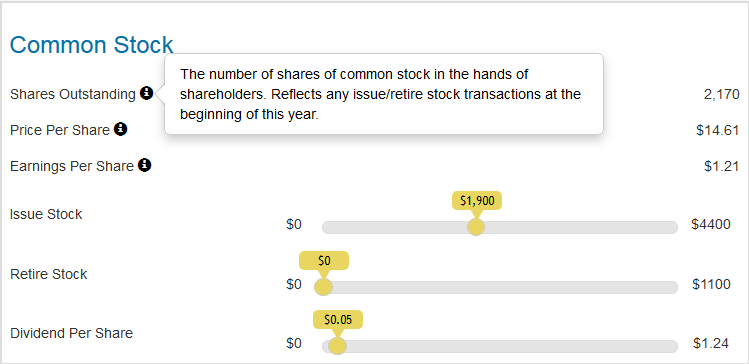Click the $1.24 maximum dividend label
The image size is (749, 364).
(x=711, y=343)
